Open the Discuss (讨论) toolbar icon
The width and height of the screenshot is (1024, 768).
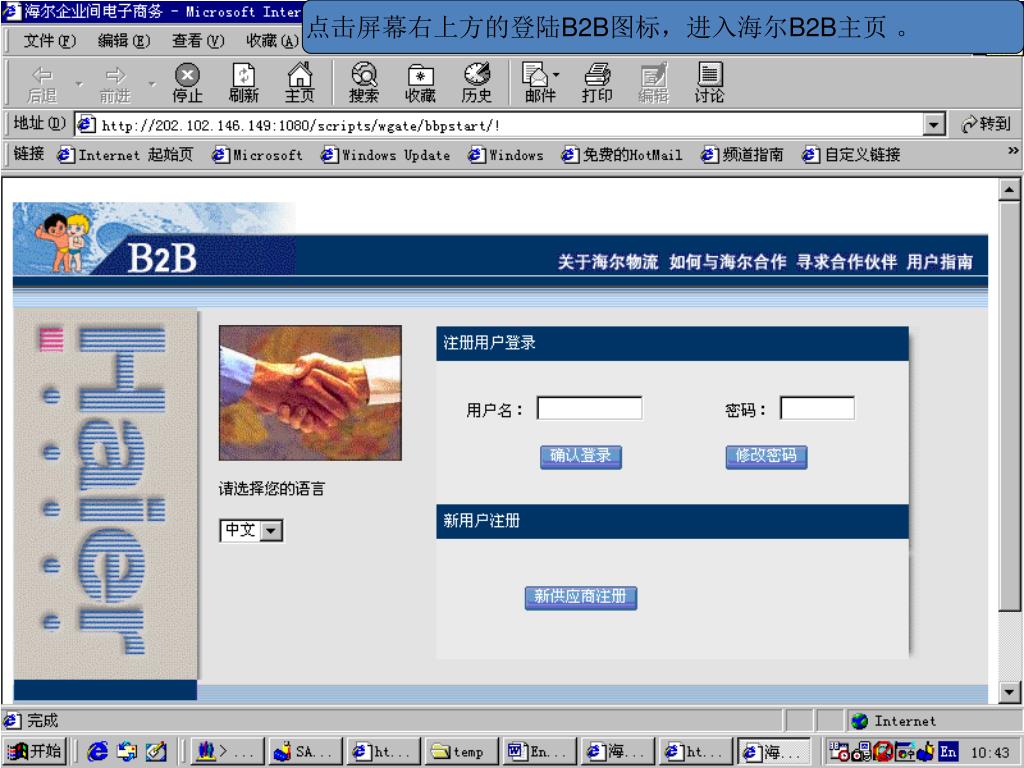click(x=709, y=84)
